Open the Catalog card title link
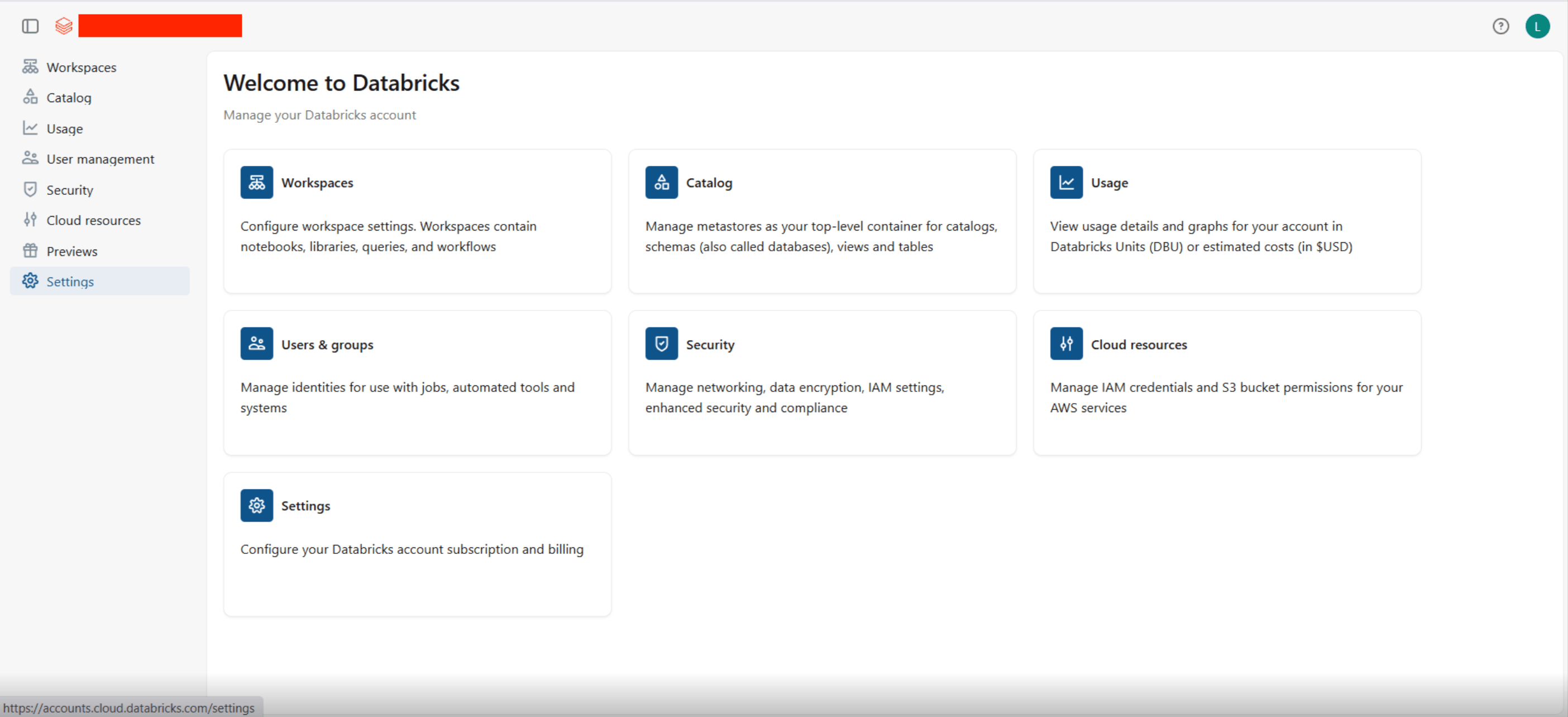This screenshot has height=717, width=1568. pyautogui.click(x=709, y=183)
